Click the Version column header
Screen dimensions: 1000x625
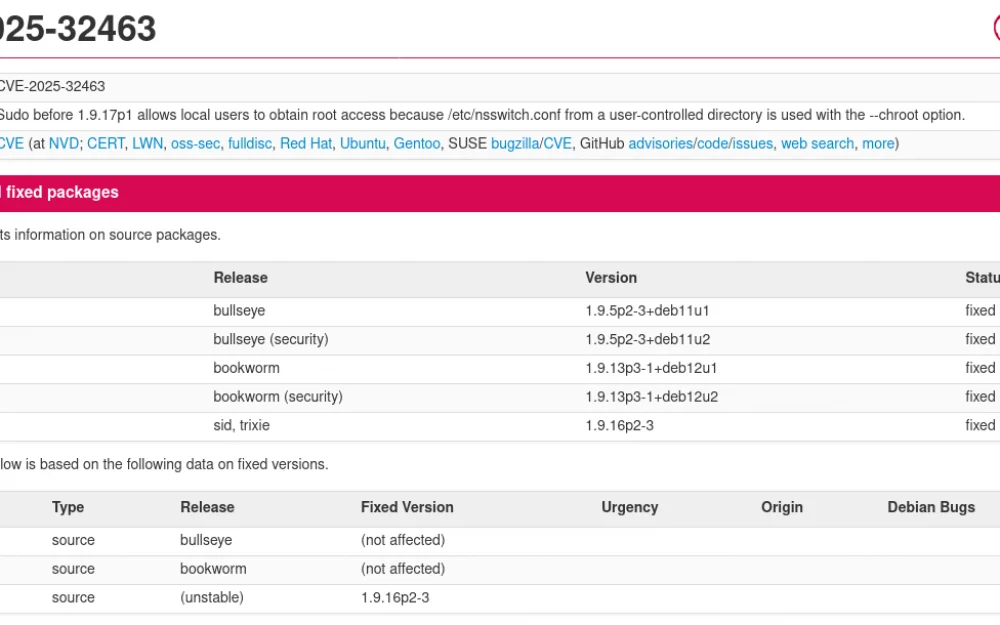tap(611, 278)
